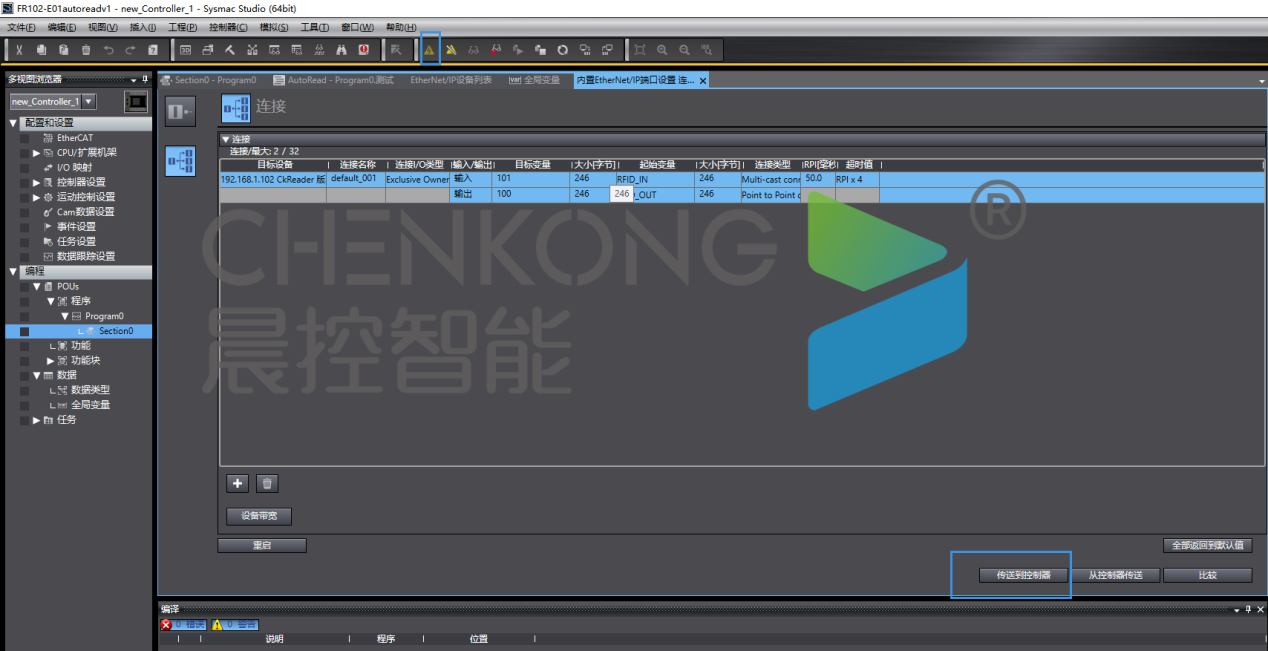Click the red alert icon in toolbar
1268x651 pixels.
click(363, 49)
